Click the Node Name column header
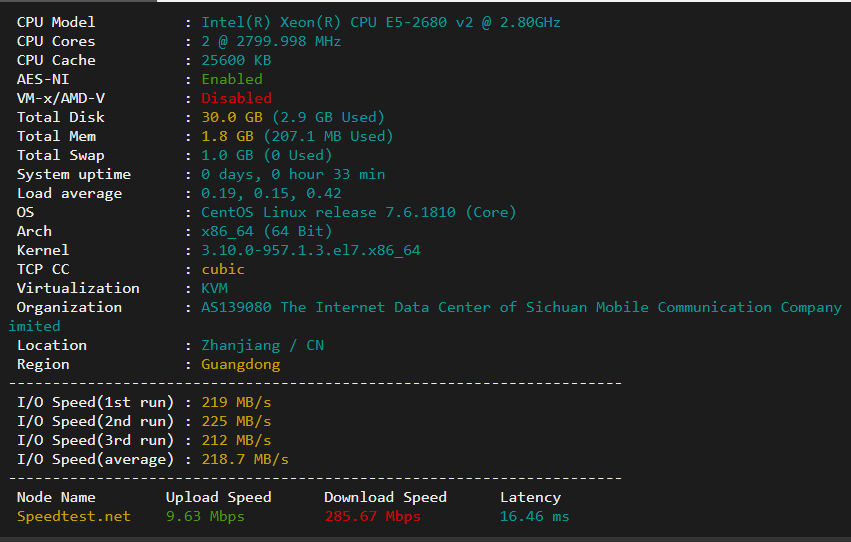Screen dimensions: 851x542 coord(56,497)
